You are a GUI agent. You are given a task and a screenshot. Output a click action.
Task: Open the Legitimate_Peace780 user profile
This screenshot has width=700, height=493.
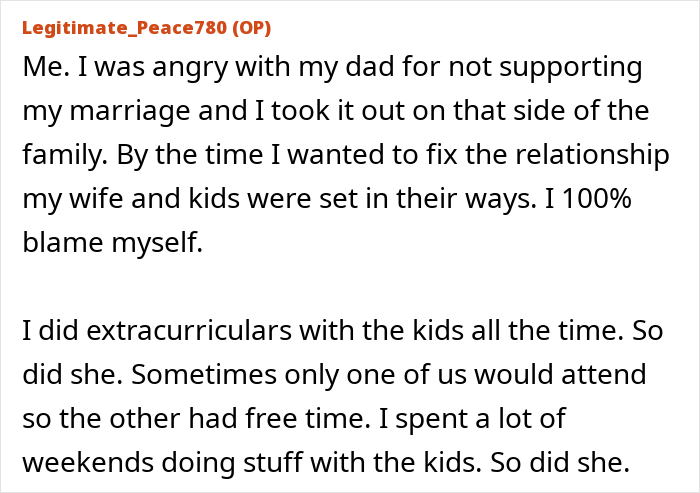click(124, 27)
